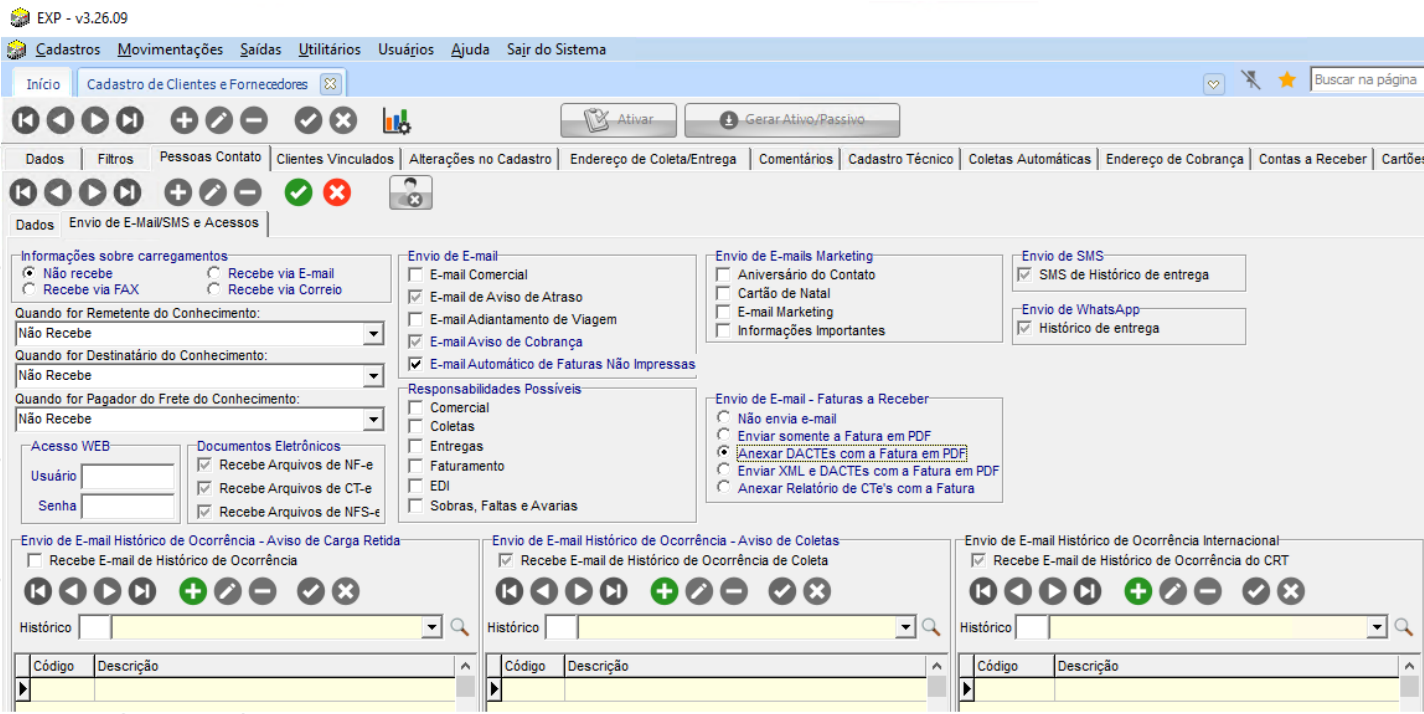Switch to the Endereço de Cobrança tab

click(1174, 159)
